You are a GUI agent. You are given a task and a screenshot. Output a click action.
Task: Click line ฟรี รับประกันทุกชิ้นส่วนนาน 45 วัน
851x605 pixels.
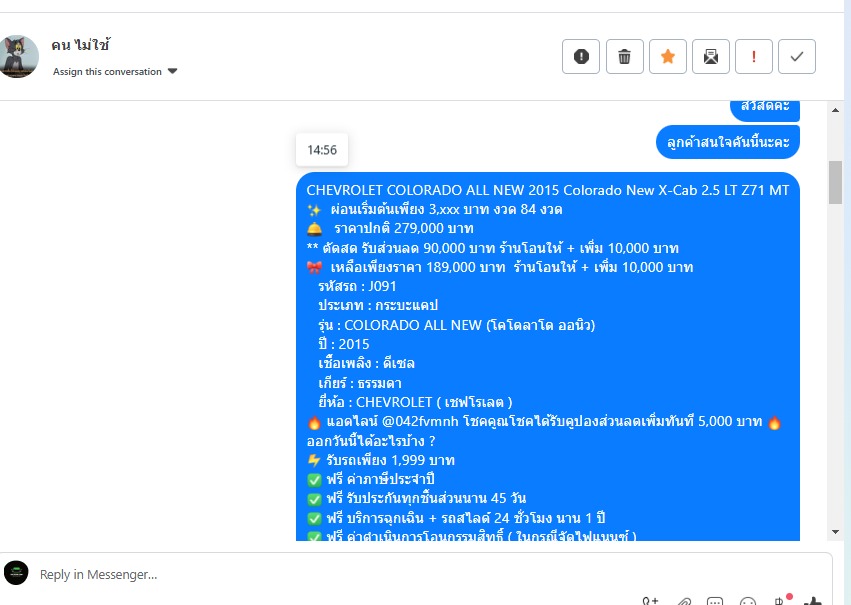pyautogui.click(x=416, y=498)
